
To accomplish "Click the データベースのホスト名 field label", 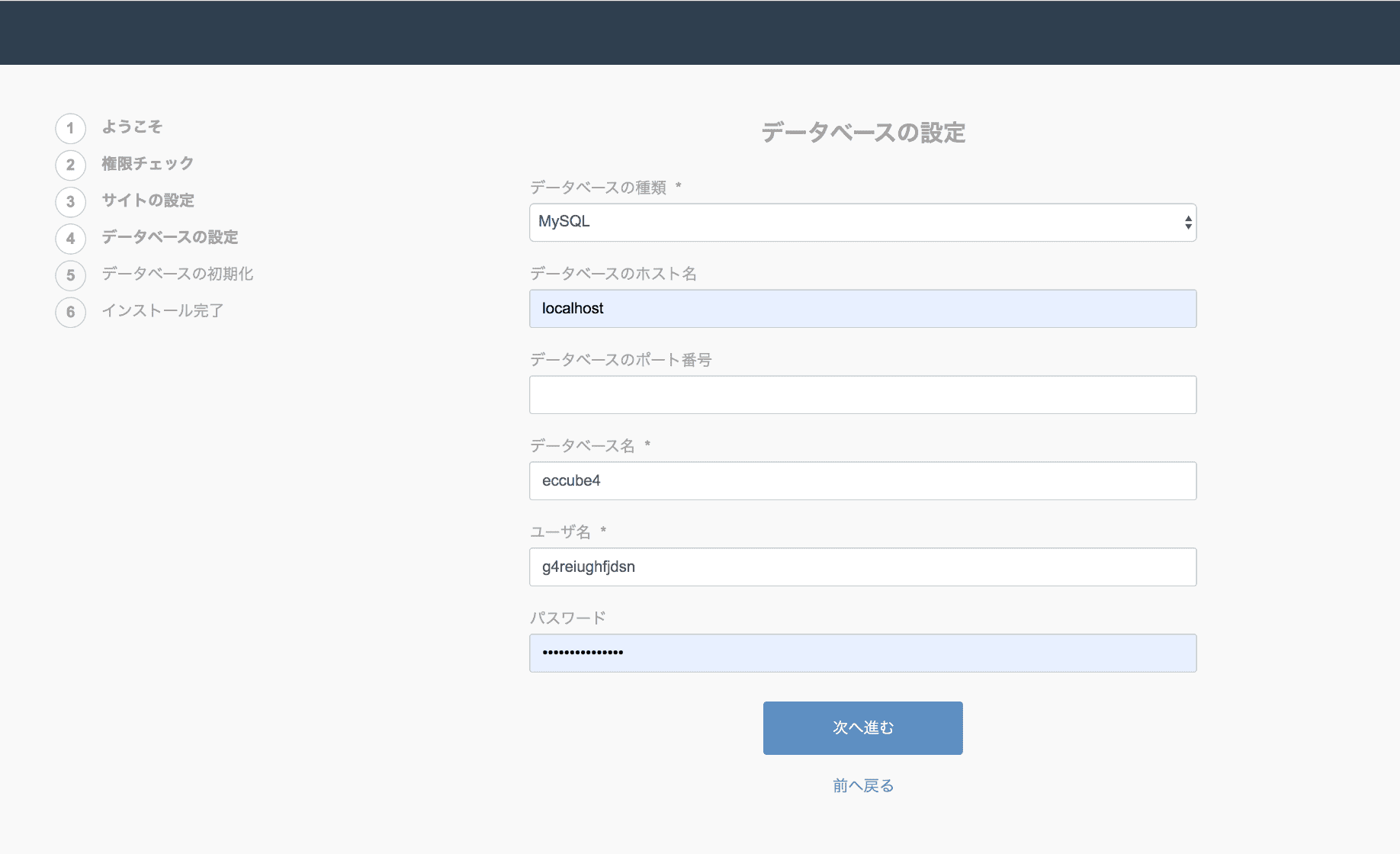I will pos(614,274).
